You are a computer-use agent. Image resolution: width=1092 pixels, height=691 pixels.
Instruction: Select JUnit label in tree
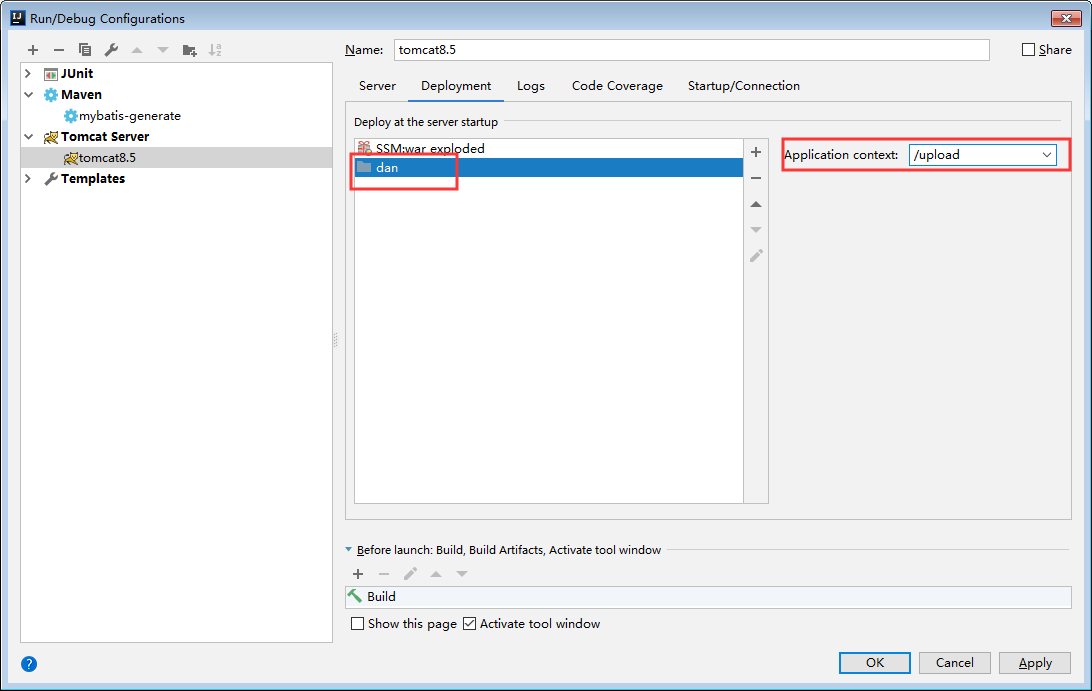tap(77, 73)
